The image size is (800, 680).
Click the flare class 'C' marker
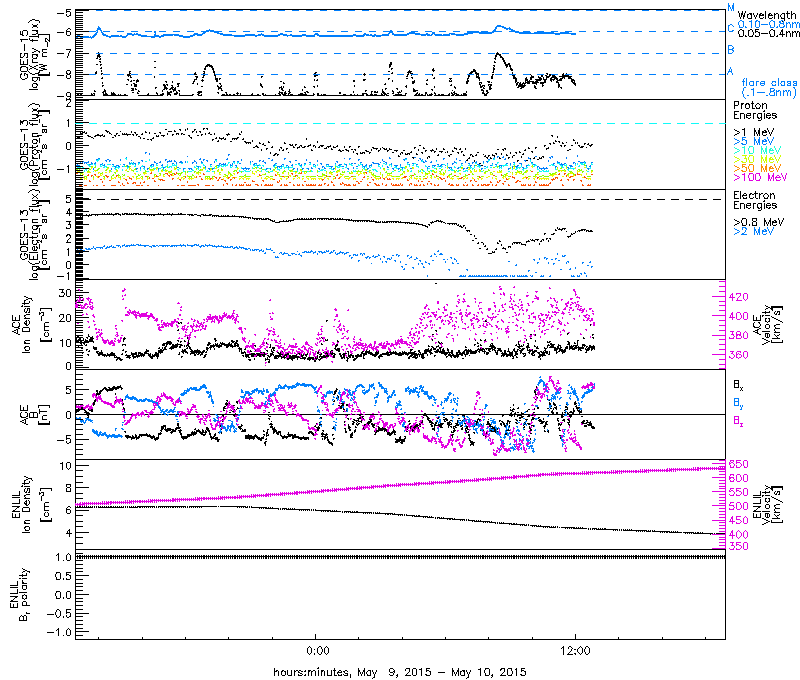pos(731,29)
